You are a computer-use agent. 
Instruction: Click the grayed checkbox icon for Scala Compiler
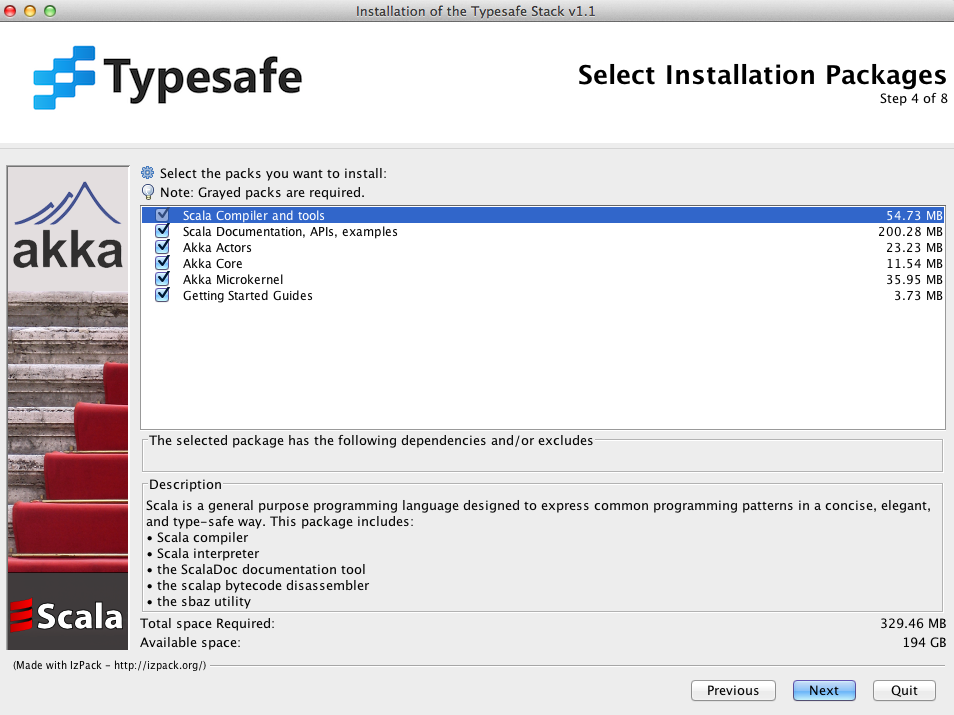tap(162, 215)
